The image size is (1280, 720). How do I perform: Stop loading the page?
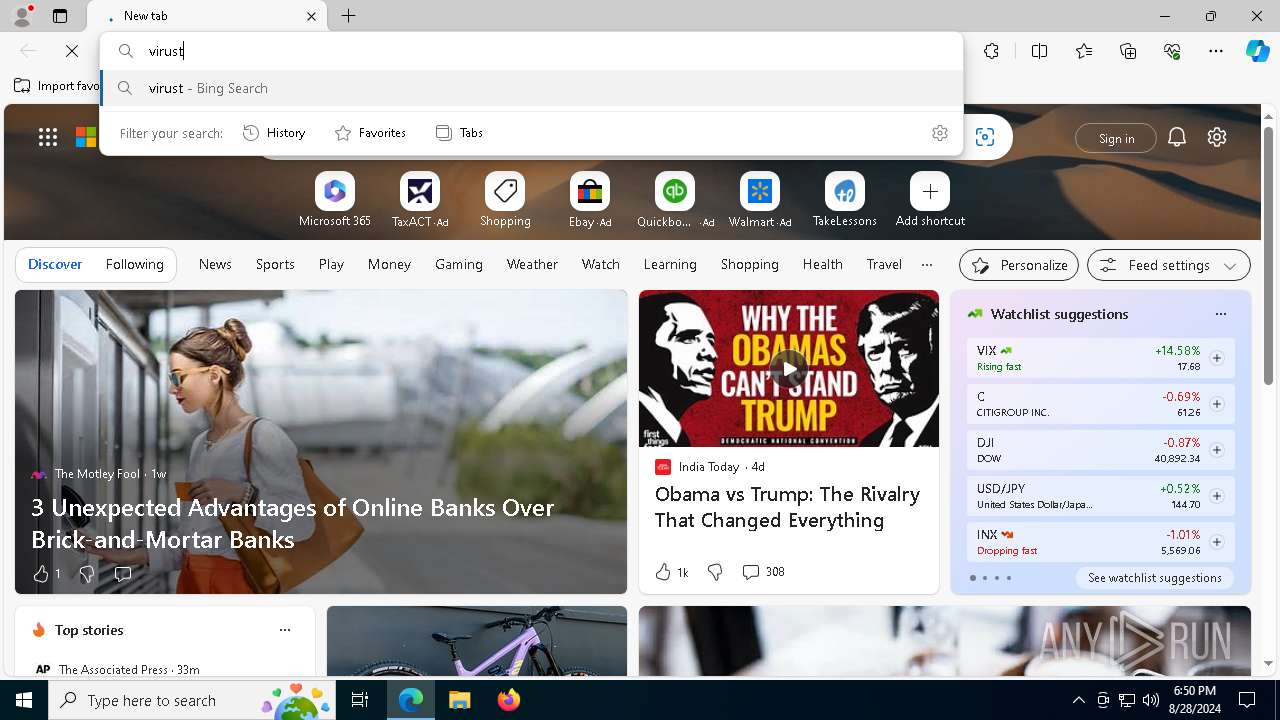72,51
